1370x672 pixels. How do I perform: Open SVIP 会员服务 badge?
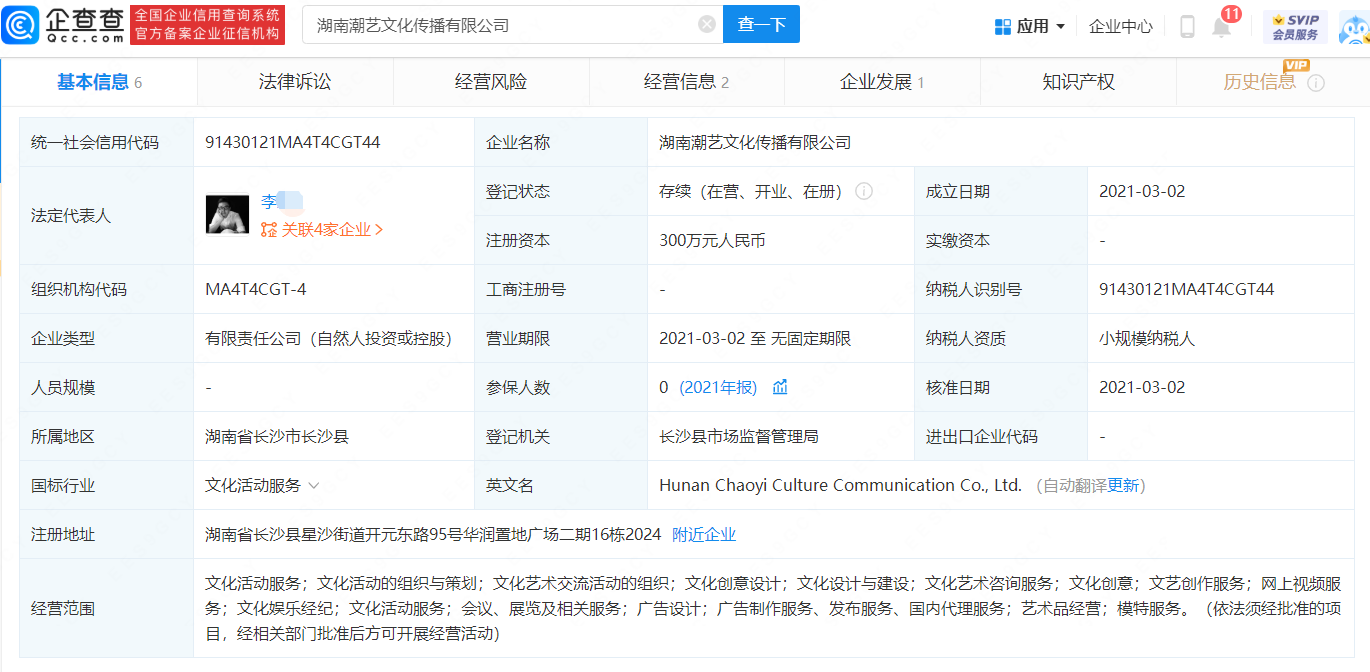1295,26
